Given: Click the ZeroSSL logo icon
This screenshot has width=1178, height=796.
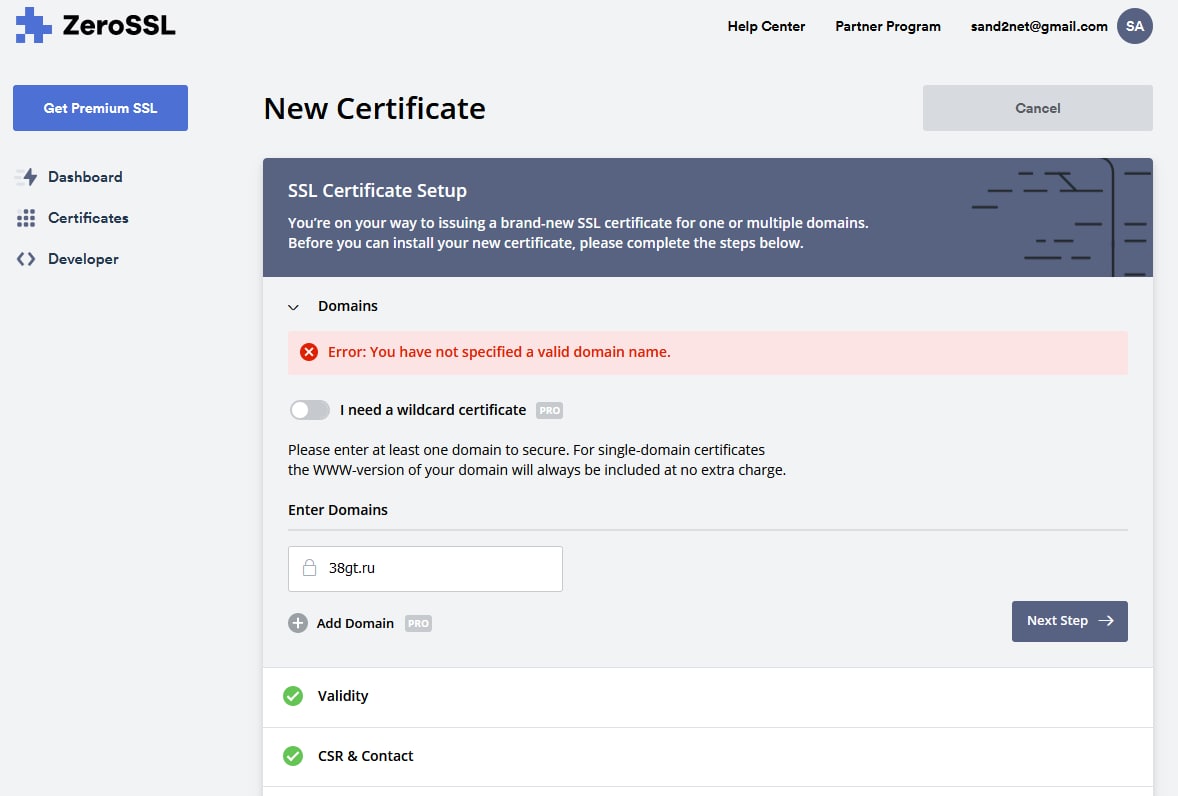Looking at the screenshot, I should point(33,26).
